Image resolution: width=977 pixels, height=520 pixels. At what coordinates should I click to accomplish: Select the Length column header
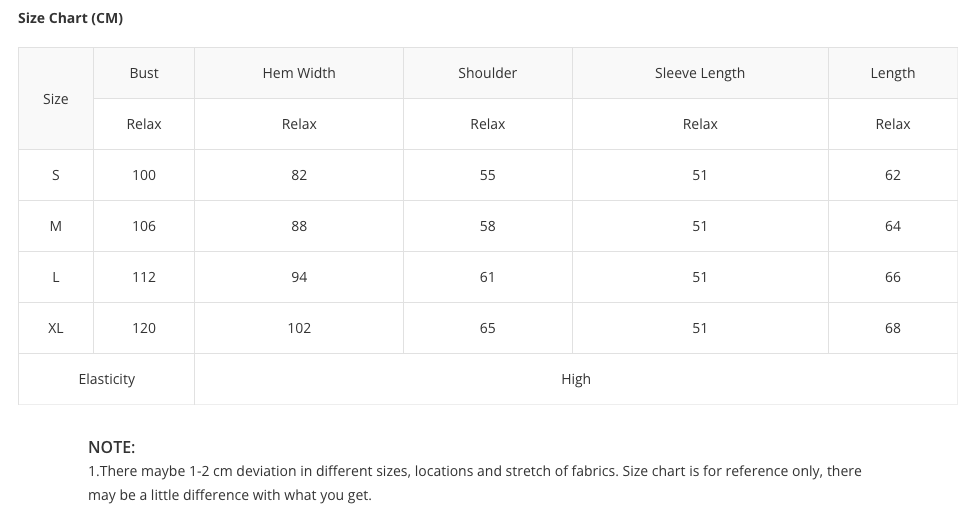(x=893, y=73)
